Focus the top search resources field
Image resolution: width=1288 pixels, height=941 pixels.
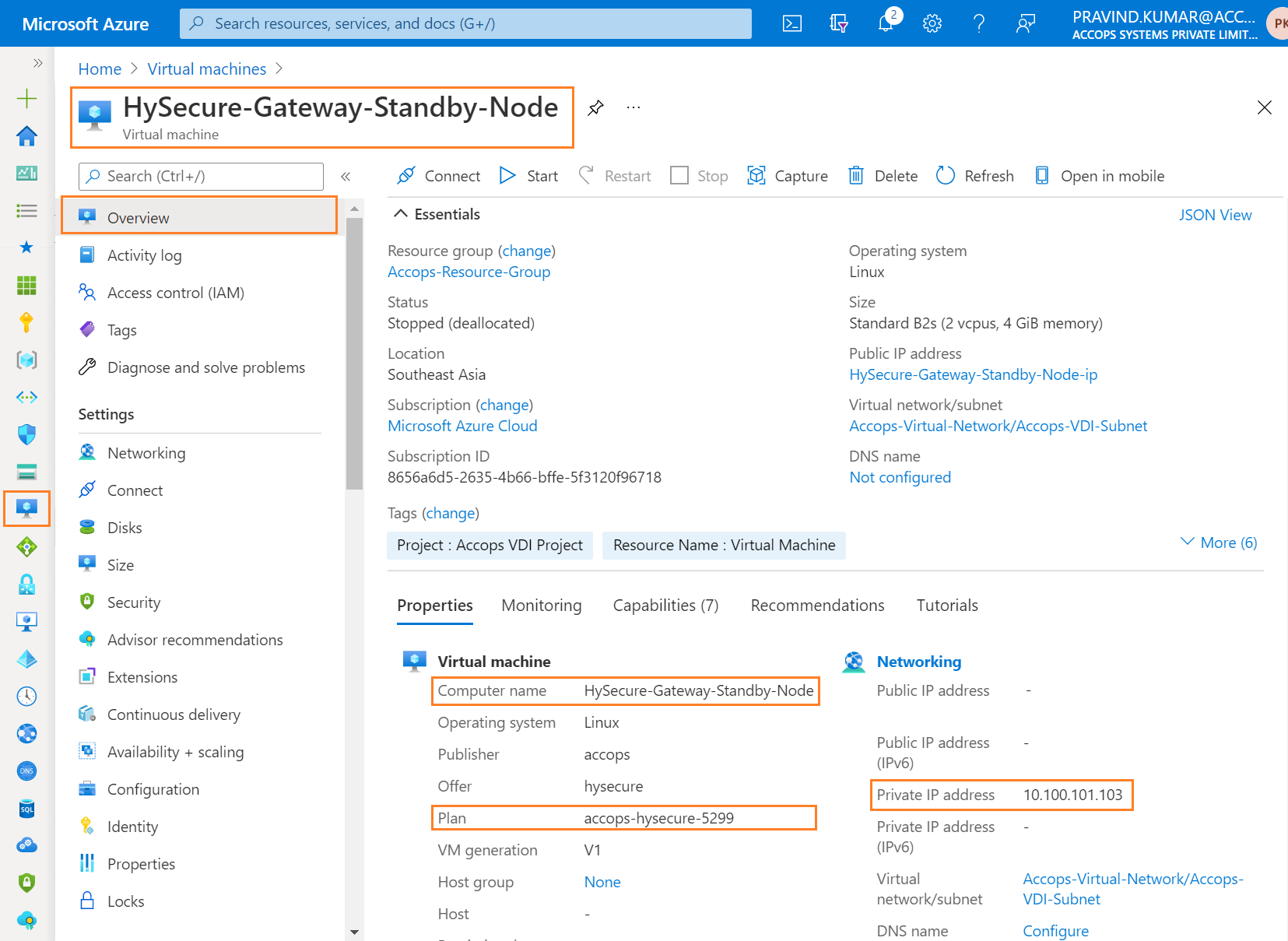tap(465, 23)
